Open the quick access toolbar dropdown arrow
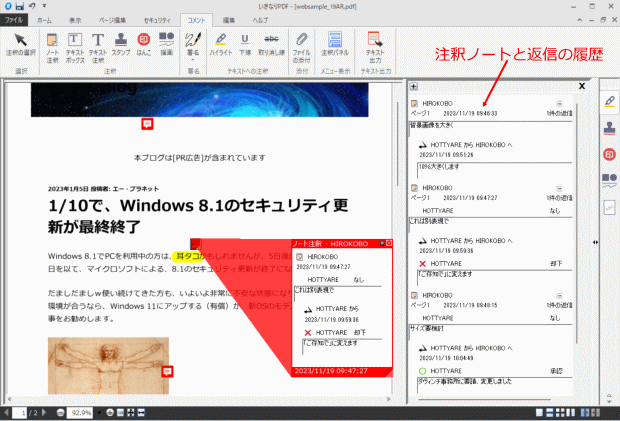The width and height of the screenshot is (620, 421). [44, 6]
